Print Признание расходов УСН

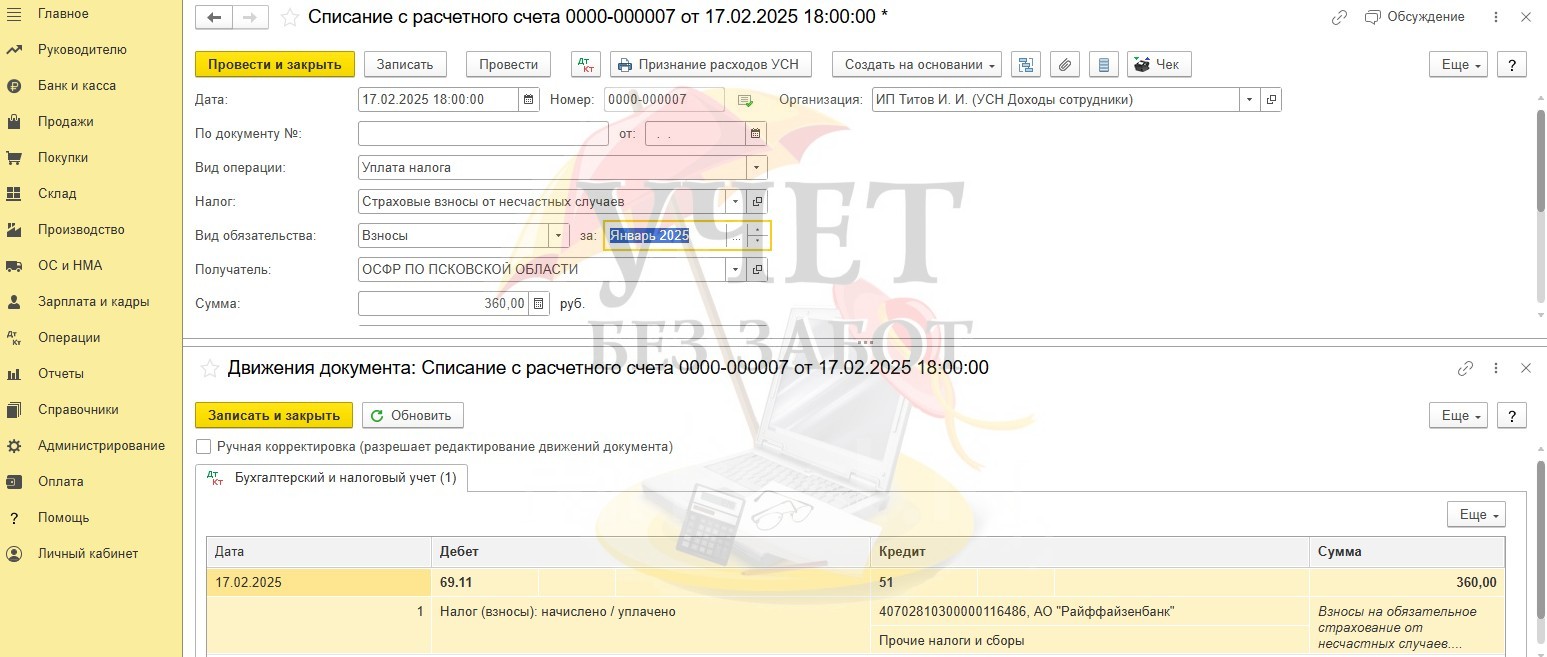(x=710, y=64)
